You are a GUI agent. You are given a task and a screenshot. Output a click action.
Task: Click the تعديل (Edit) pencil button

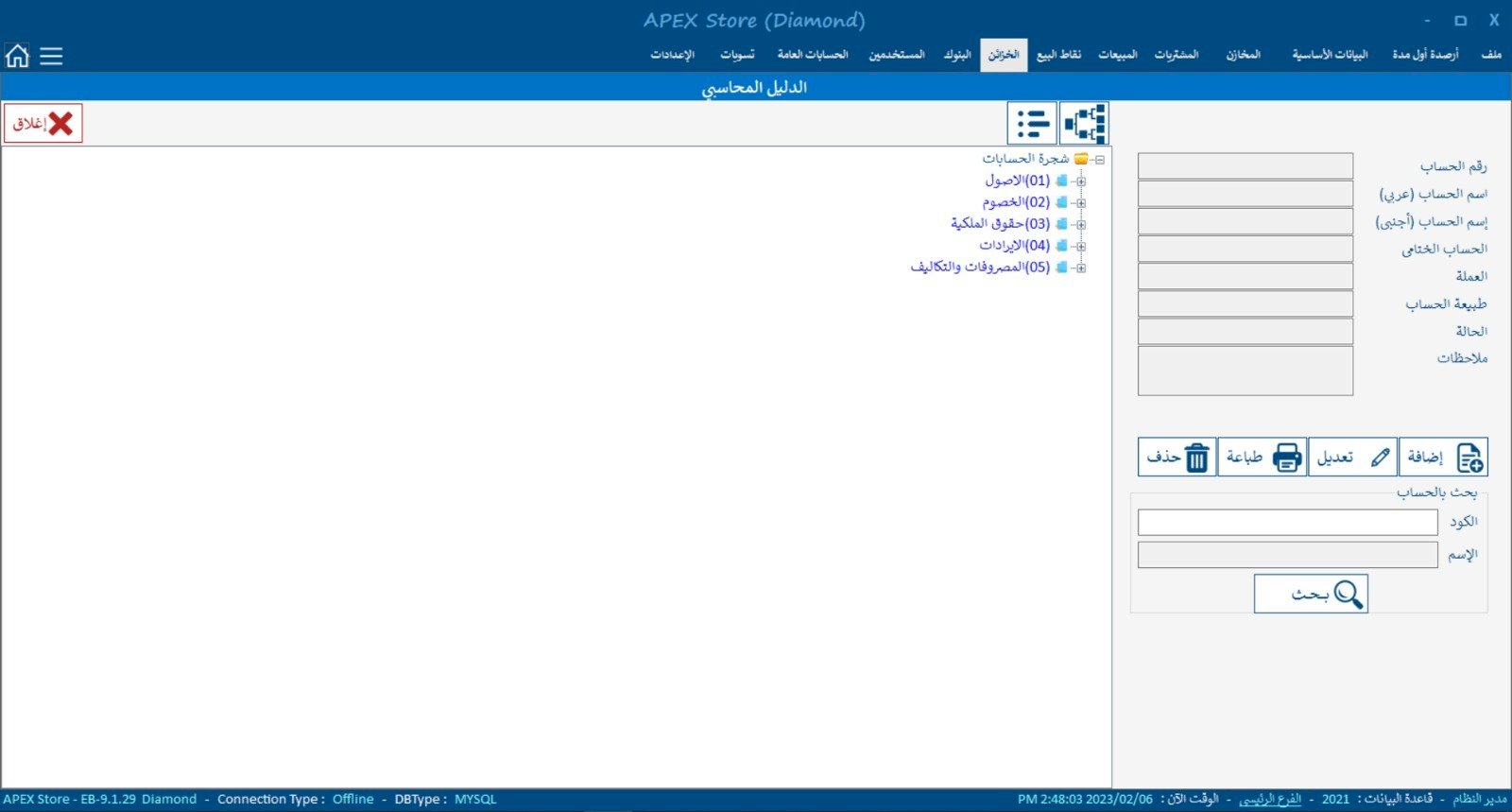pyautogui.click(x=1353, y=458)
